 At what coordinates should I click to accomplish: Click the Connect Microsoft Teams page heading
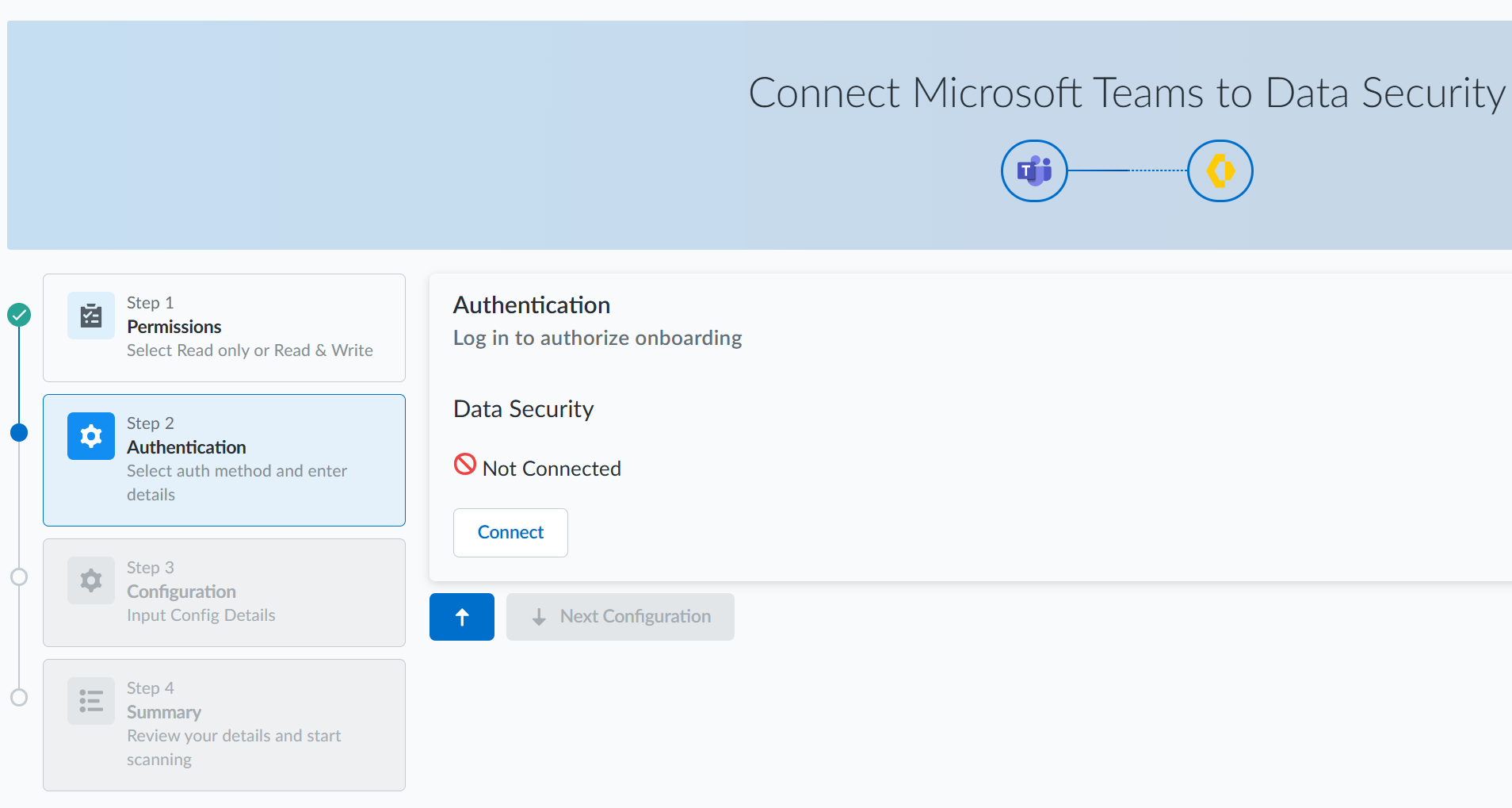click(1125, 94)
